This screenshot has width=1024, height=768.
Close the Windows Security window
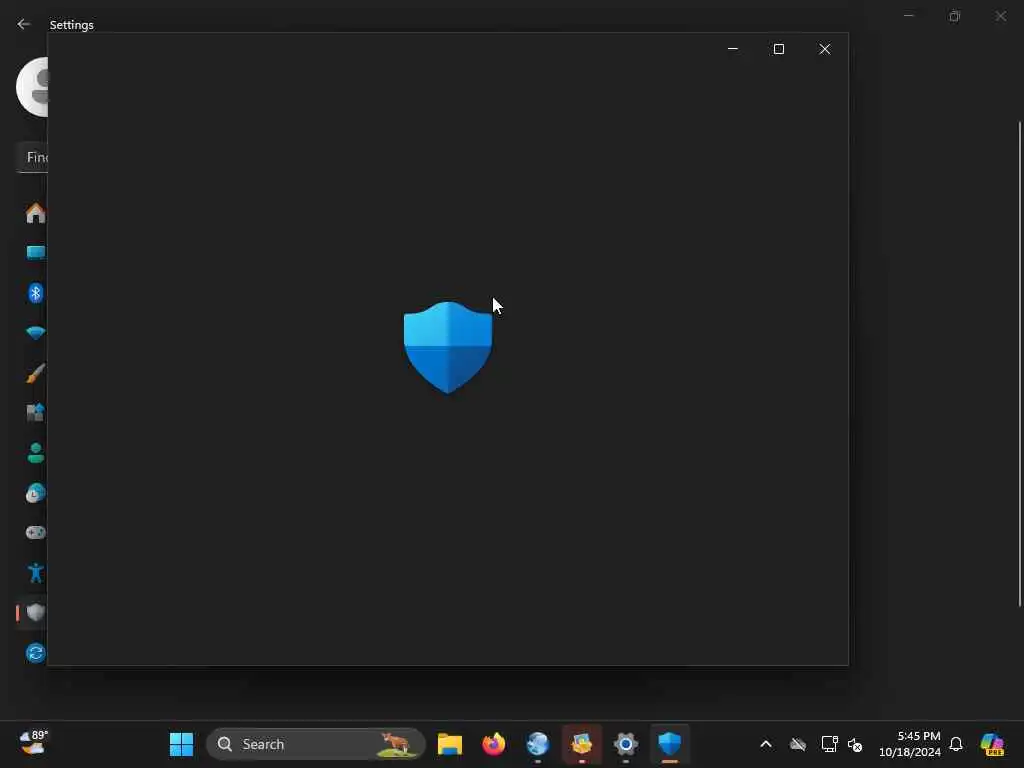825,49
